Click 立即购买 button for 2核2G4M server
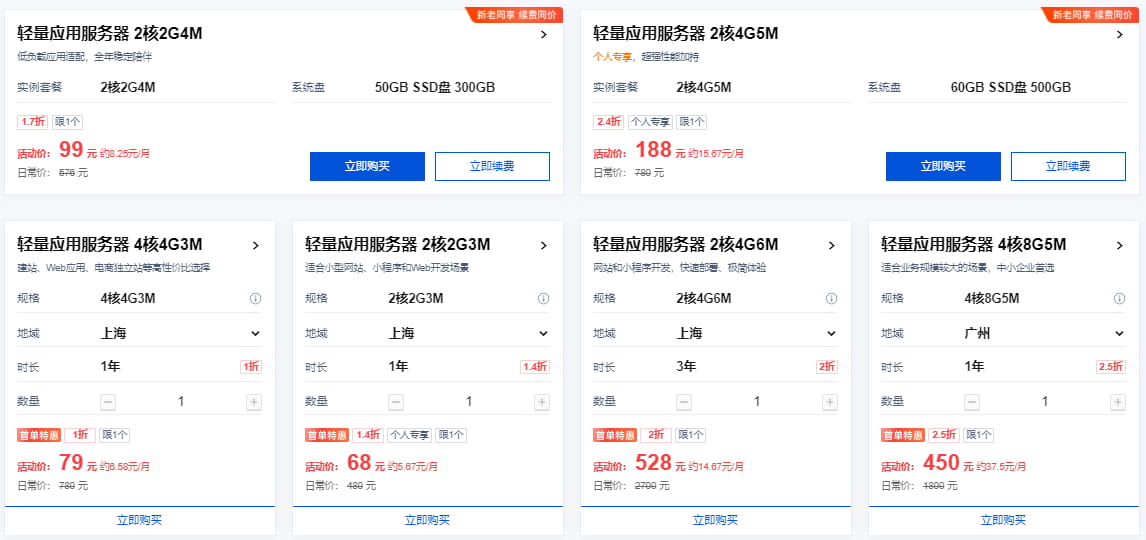 (367, 166)
